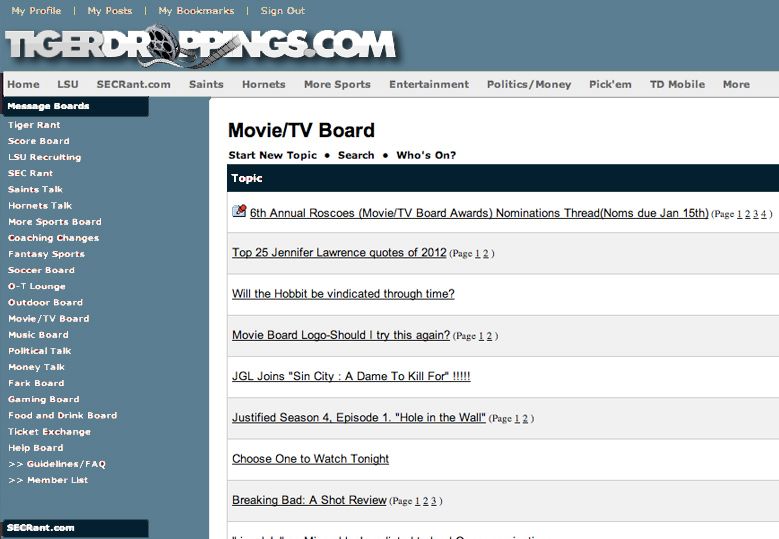
Task: Open My Bookmarks link
Action: click(x=196, y=10)
